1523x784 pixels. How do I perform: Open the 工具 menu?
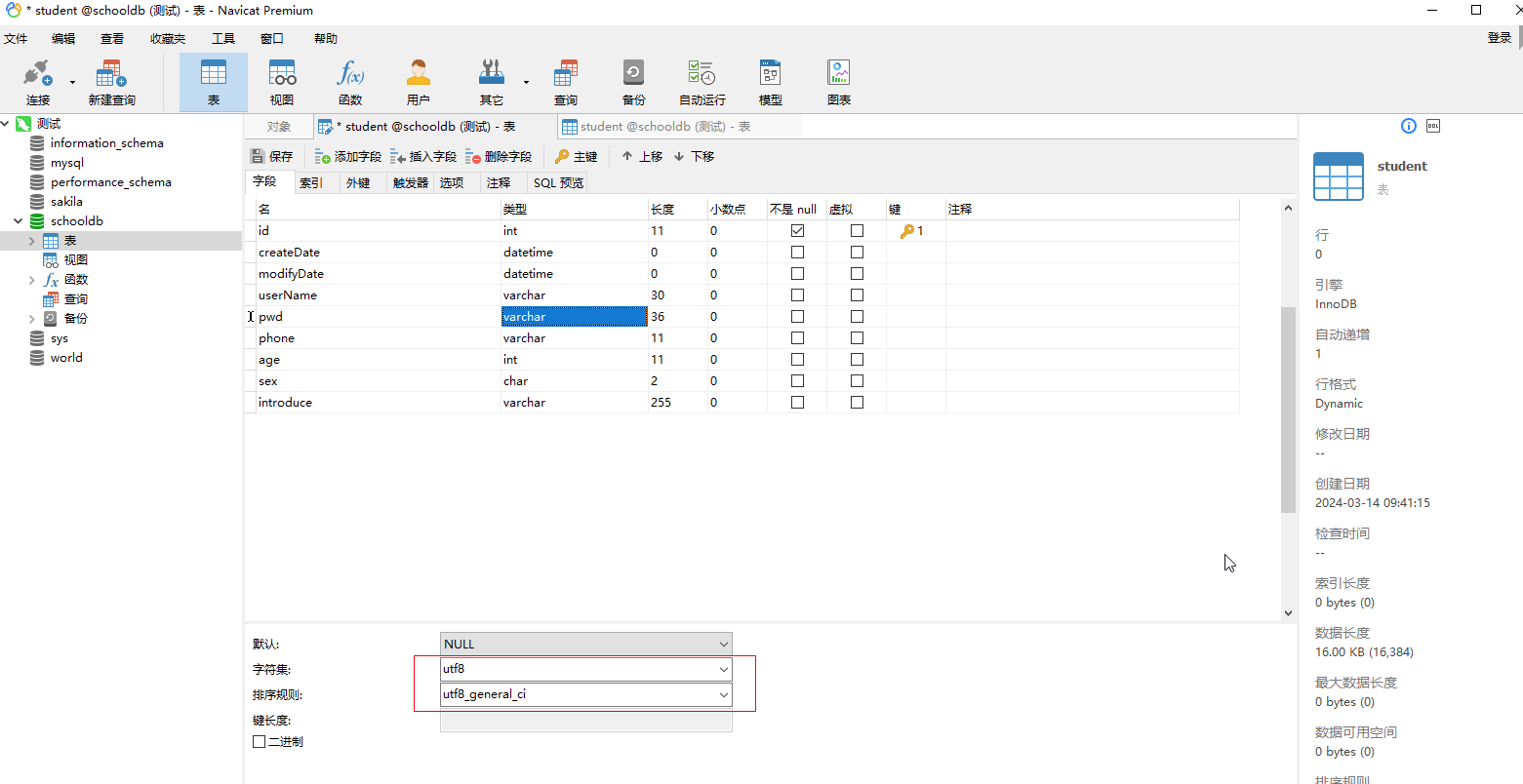(x=222, y=38)
